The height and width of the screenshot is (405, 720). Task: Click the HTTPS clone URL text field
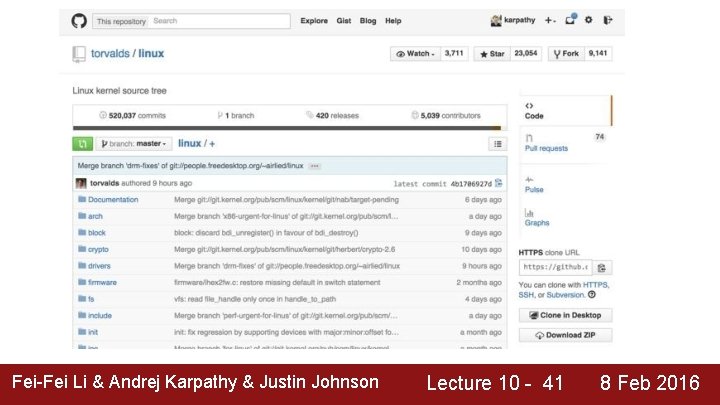(x=556, y=267)
